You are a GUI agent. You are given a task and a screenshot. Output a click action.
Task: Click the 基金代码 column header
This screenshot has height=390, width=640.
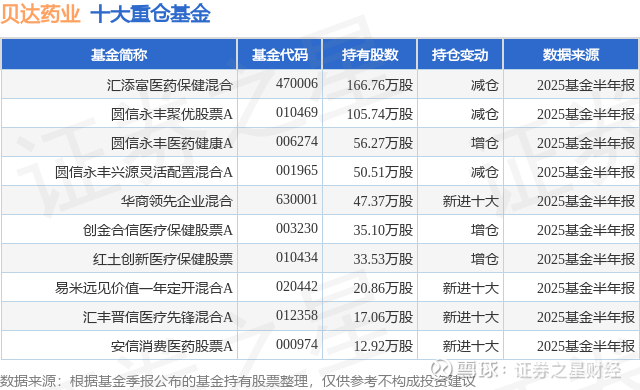(x=280, y=54)
